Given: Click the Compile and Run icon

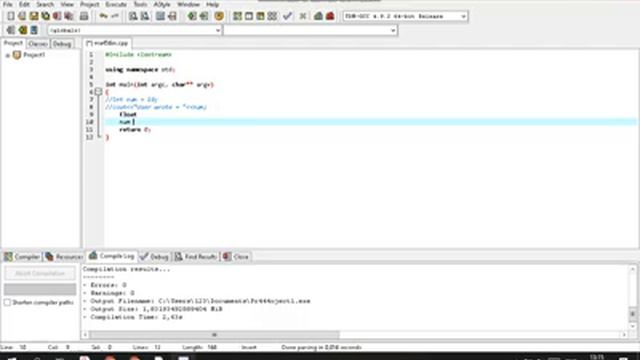Looking at the screenshot, I should pyautogui.click(x=260, y=16).
